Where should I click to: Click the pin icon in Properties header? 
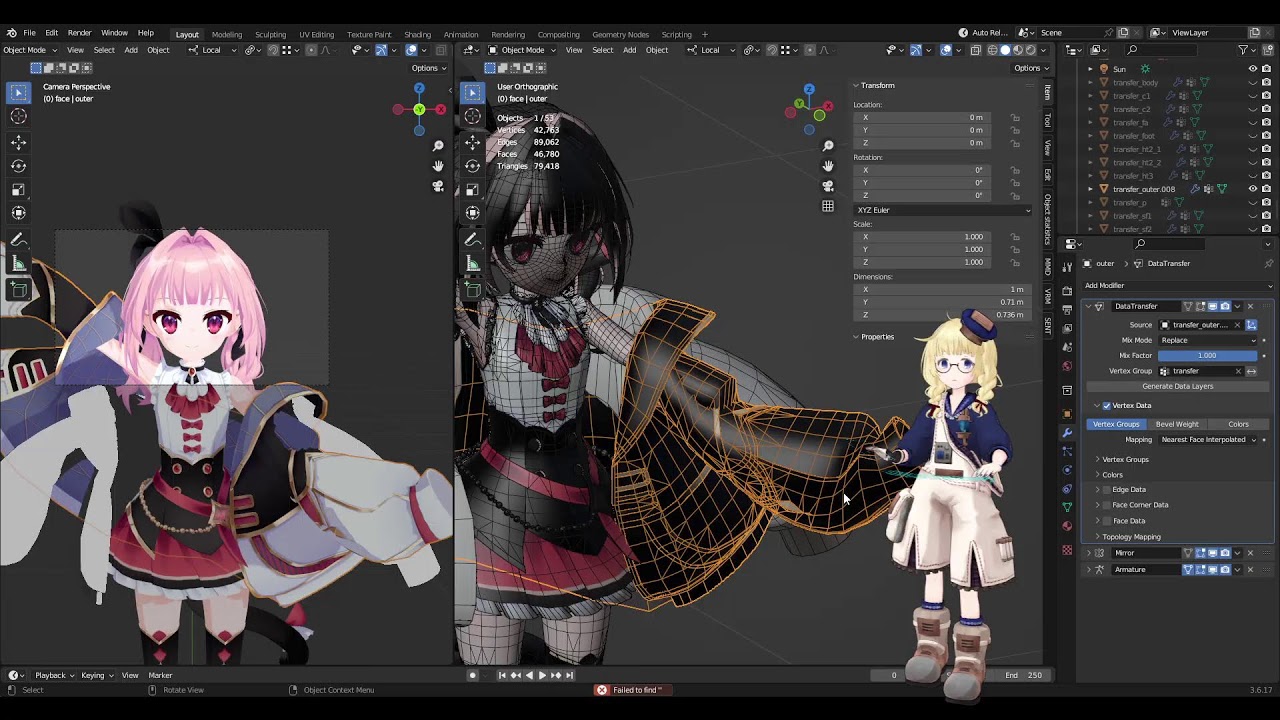1269,263
